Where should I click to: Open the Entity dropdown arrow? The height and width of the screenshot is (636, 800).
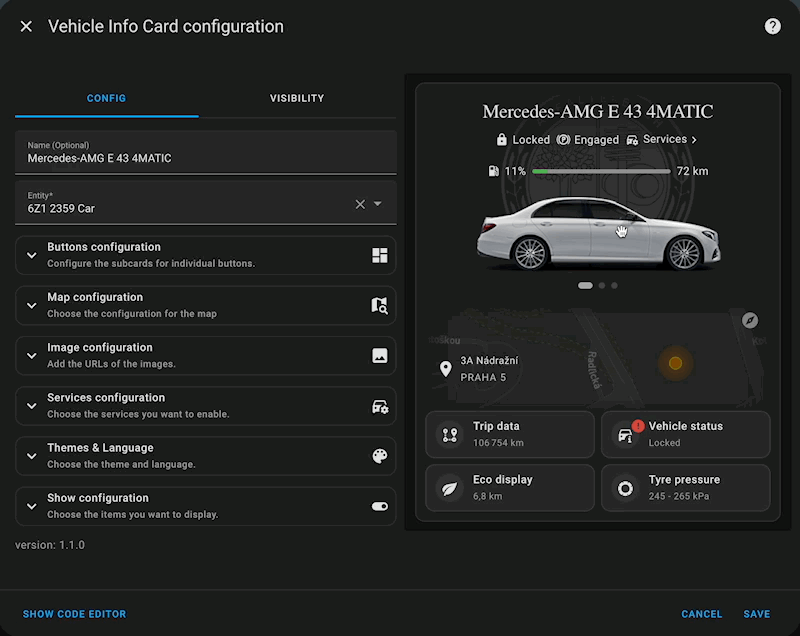click(x=378, y=203)
